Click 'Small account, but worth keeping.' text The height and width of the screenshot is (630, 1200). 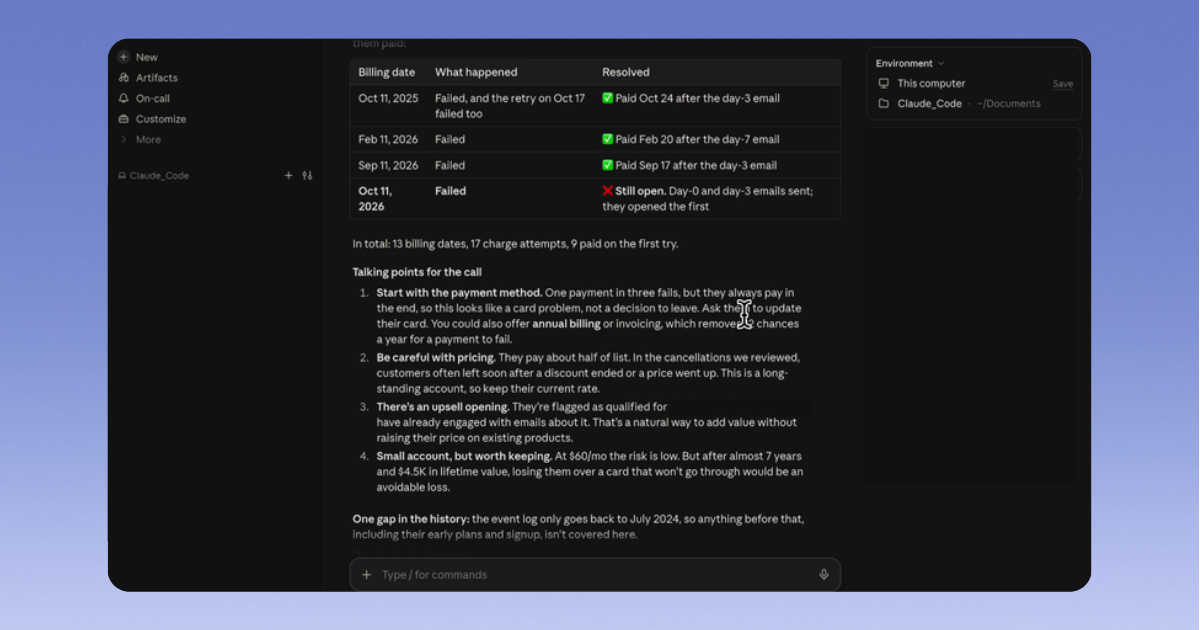coord(464,456)
